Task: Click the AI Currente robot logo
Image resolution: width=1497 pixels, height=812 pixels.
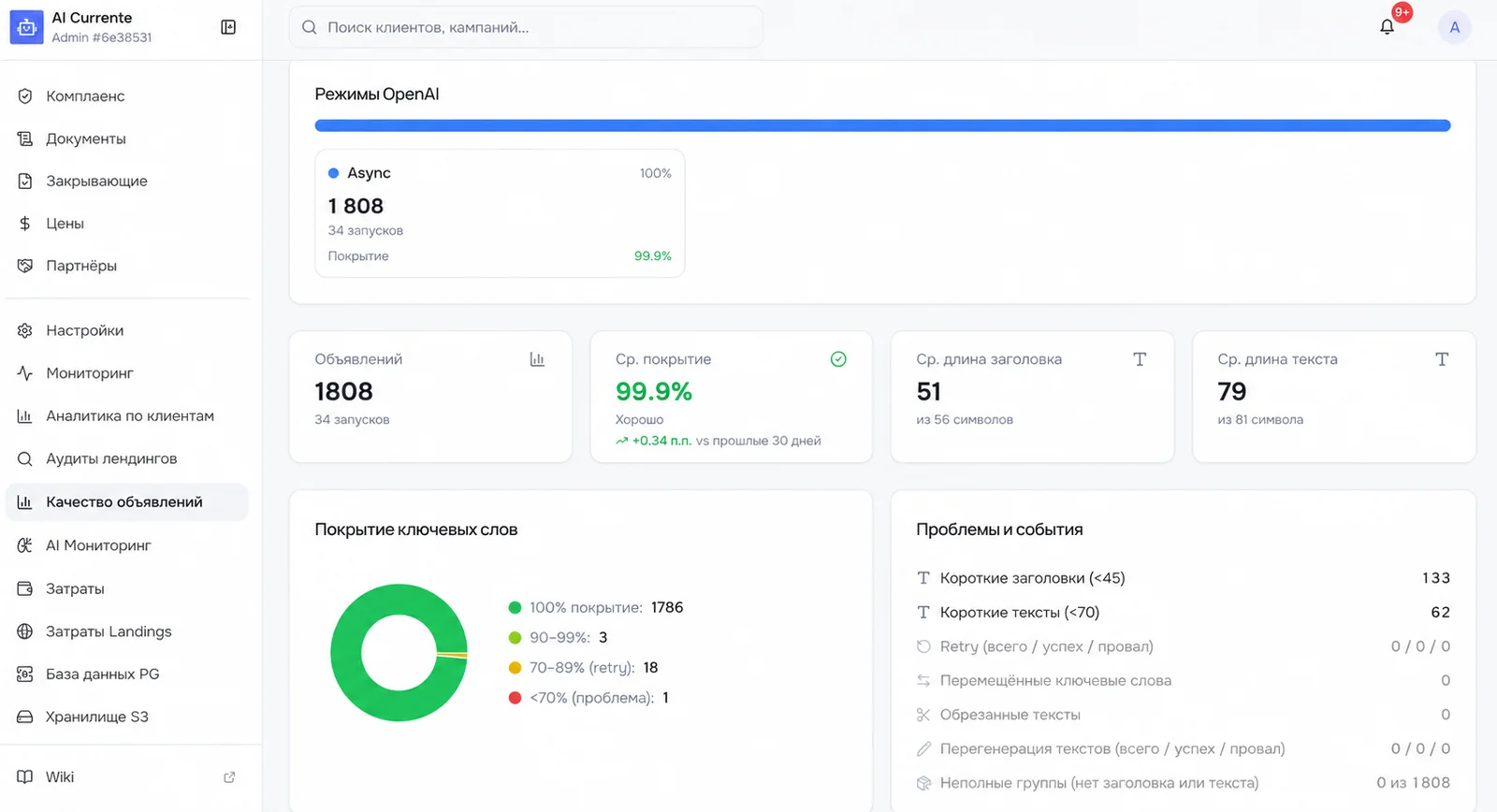Action: (26, 27)
